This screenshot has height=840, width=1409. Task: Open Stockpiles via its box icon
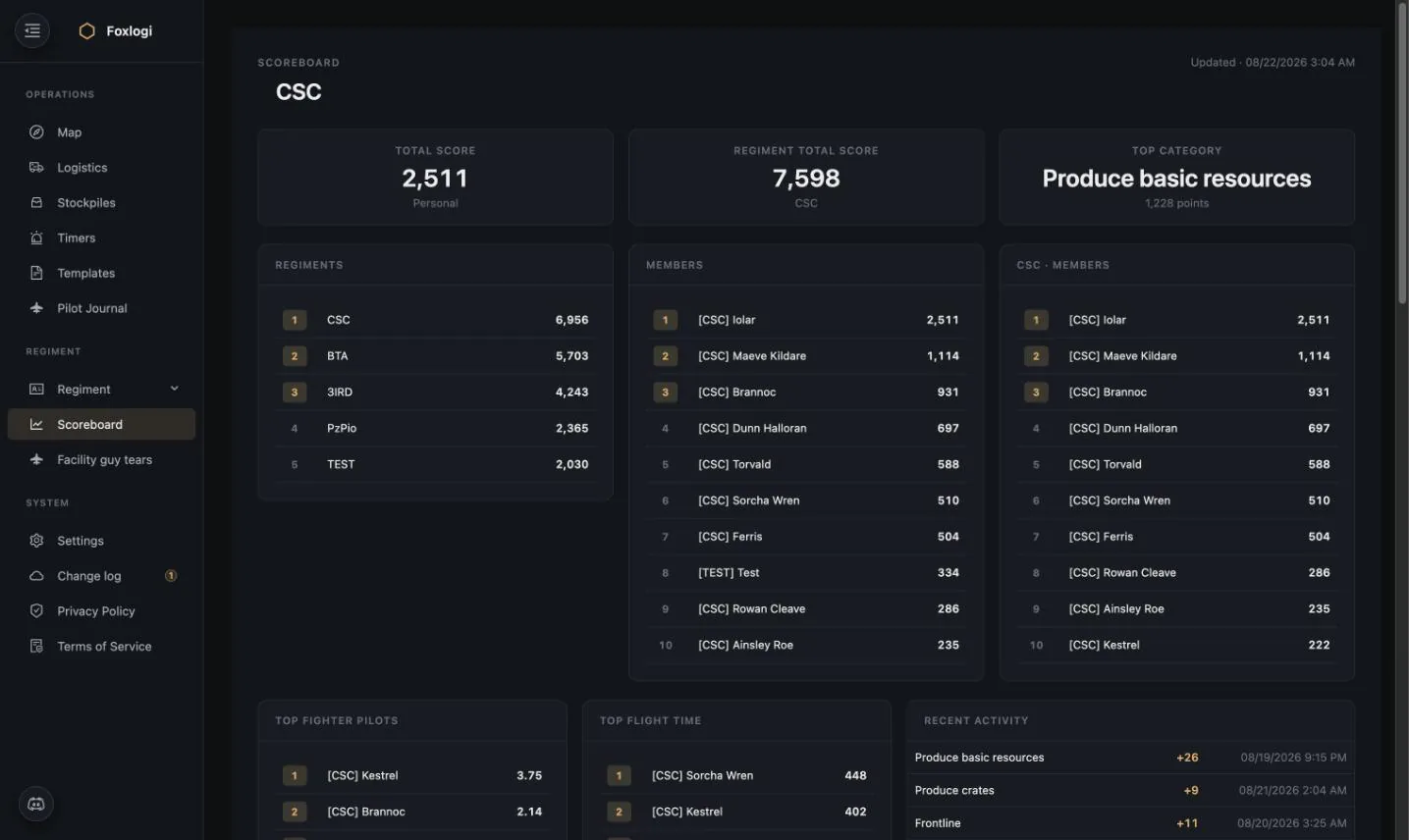point(36,203)
